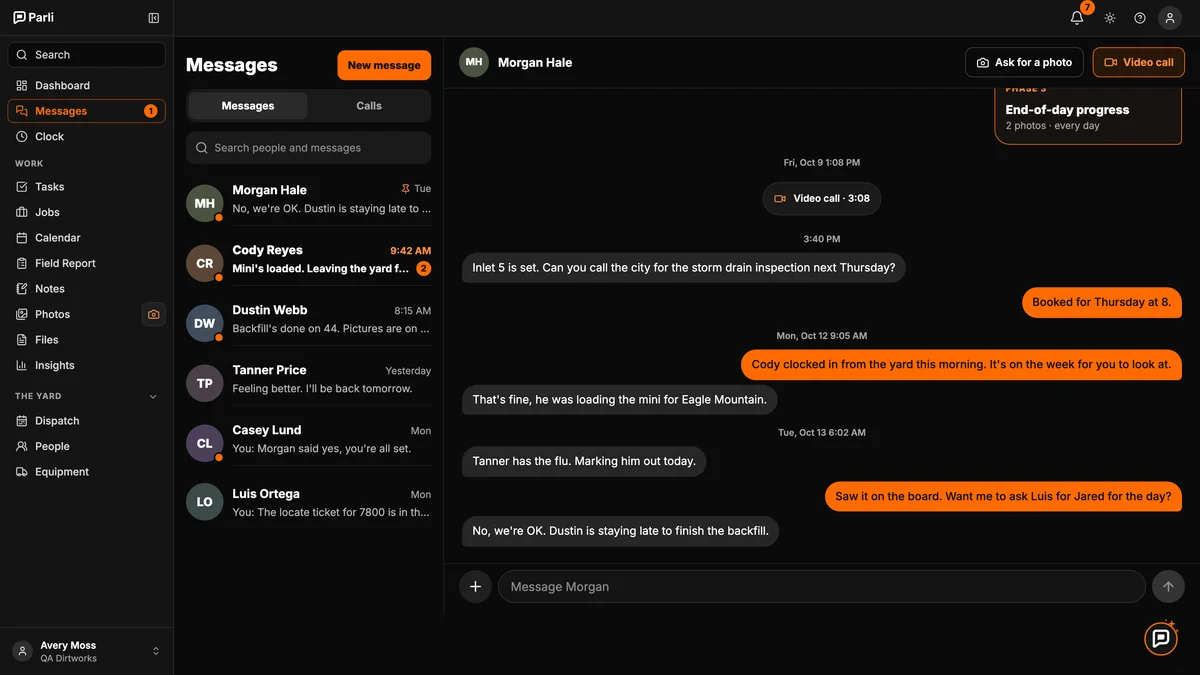
Task: Collapse the sidebar panel icon
Action: [x=153, y=18]
